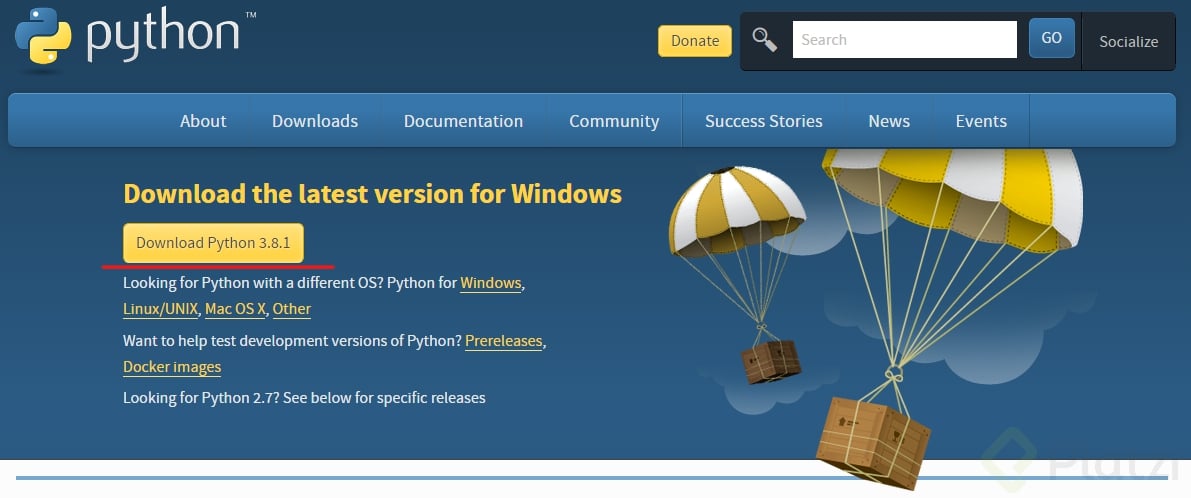Click the Python logo icon

tap(43, 36)
